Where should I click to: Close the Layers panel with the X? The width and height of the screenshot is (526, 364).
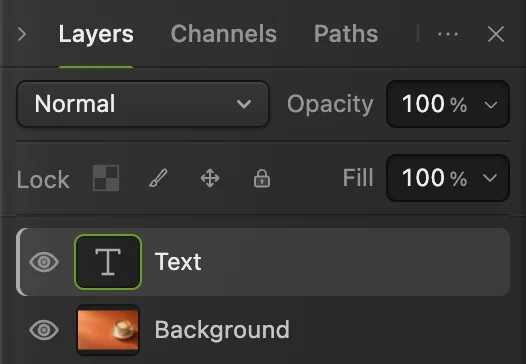(496, 34)
